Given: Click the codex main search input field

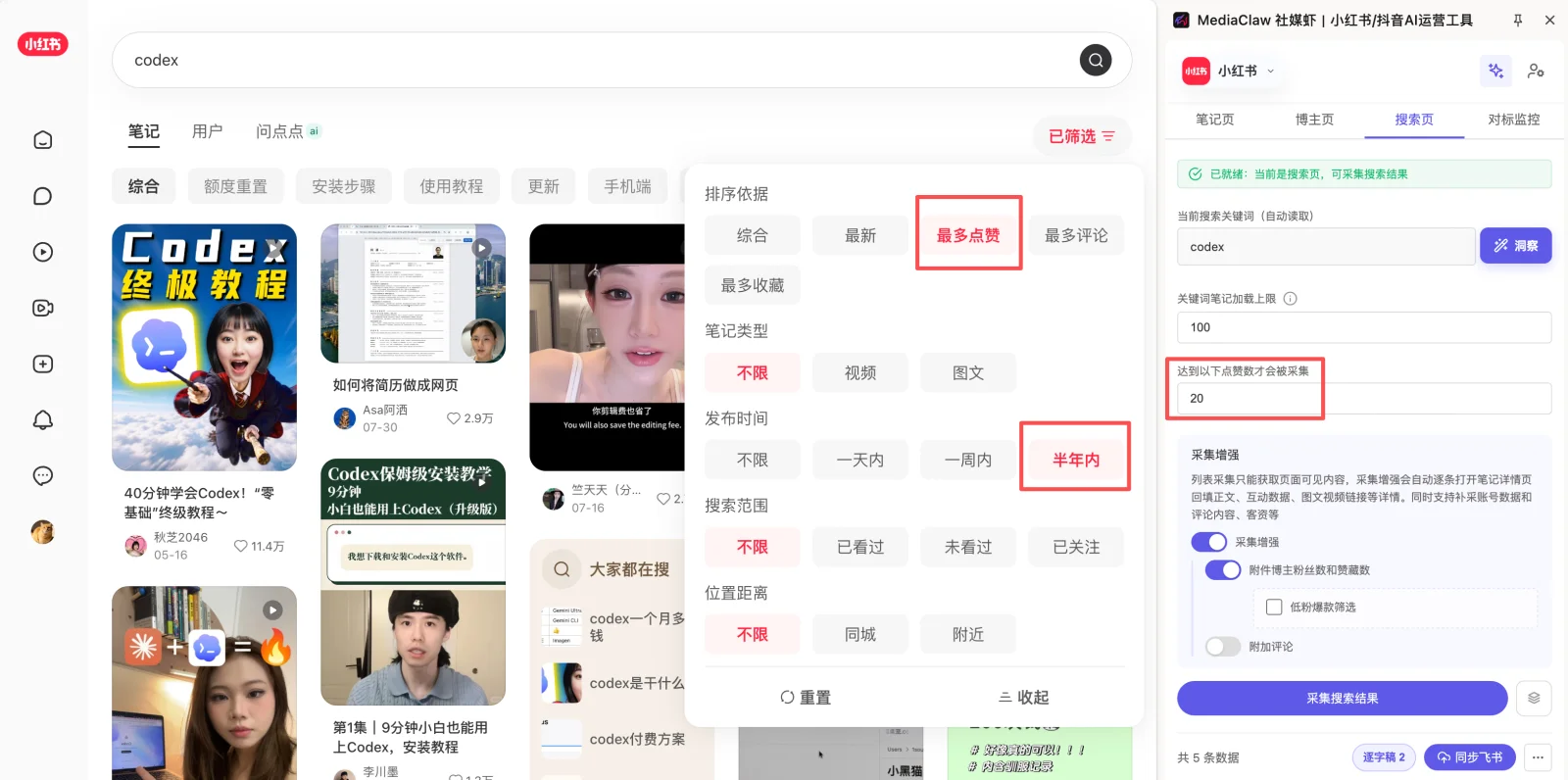Looking at the screenshot, I should (x=596, y=60).
